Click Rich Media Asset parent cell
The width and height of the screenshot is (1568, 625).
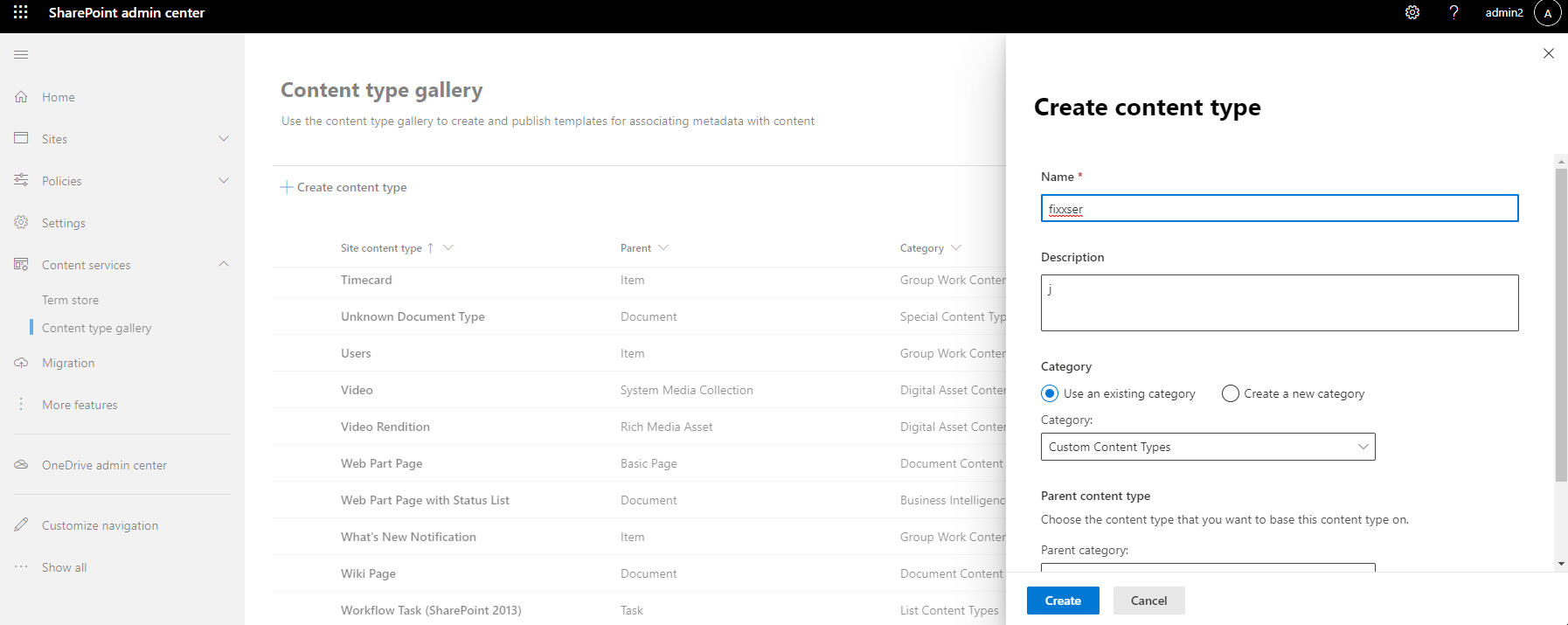(667, 427)
